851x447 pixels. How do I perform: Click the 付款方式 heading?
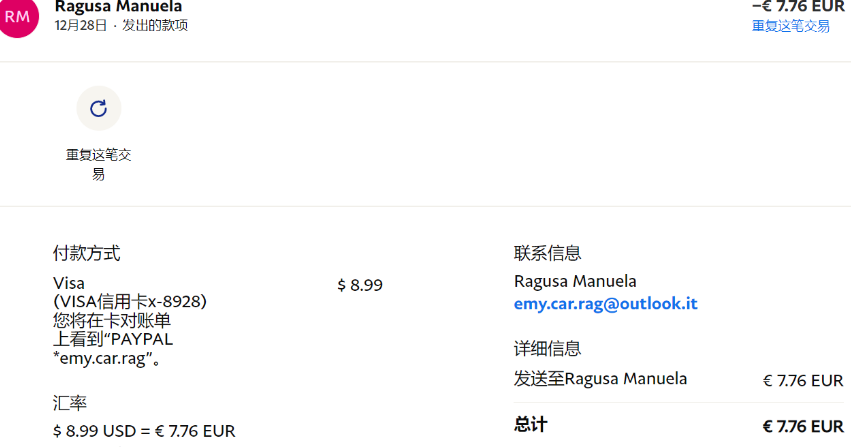tap(87, 253)
